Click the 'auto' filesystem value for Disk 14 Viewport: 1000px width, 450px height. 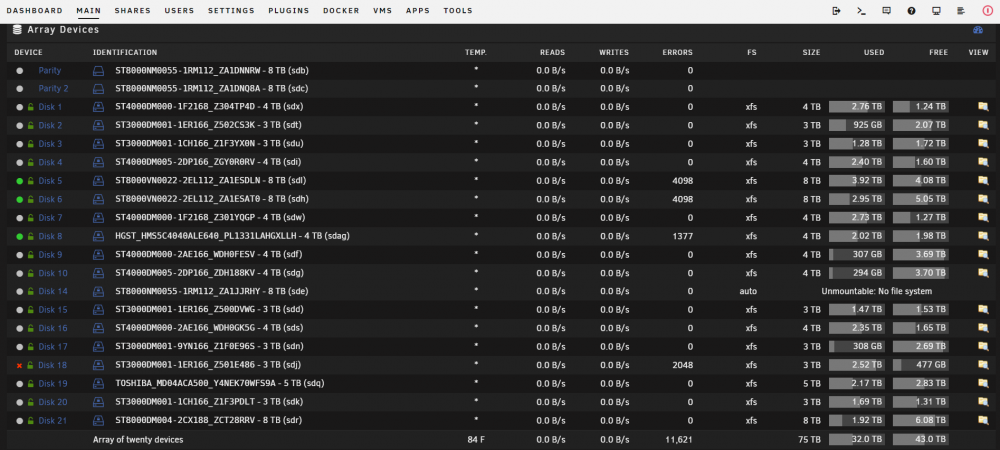coord(748,292)
